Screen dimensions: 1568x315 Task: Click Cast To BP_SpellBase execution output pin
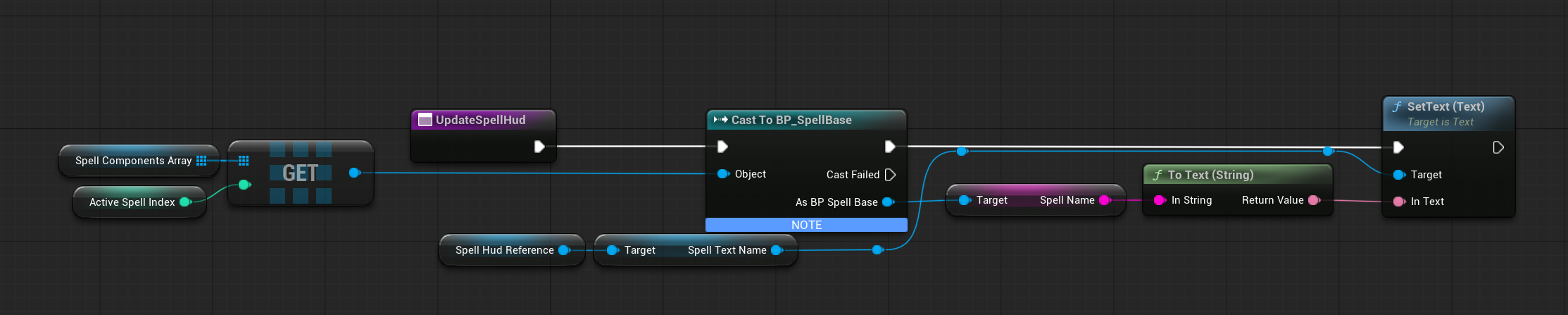click(x=890, y=147)
